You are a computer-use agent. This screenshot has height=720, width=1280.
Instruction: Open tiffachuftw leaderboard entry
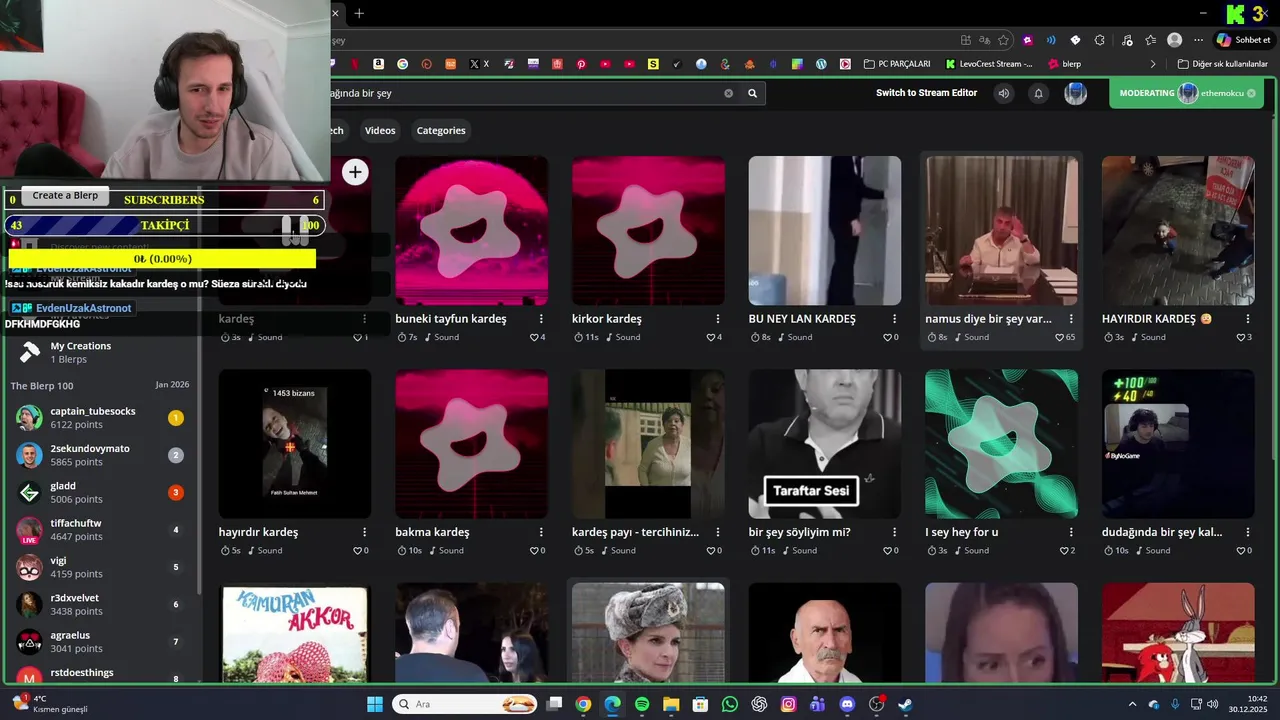tap(100, 530)
